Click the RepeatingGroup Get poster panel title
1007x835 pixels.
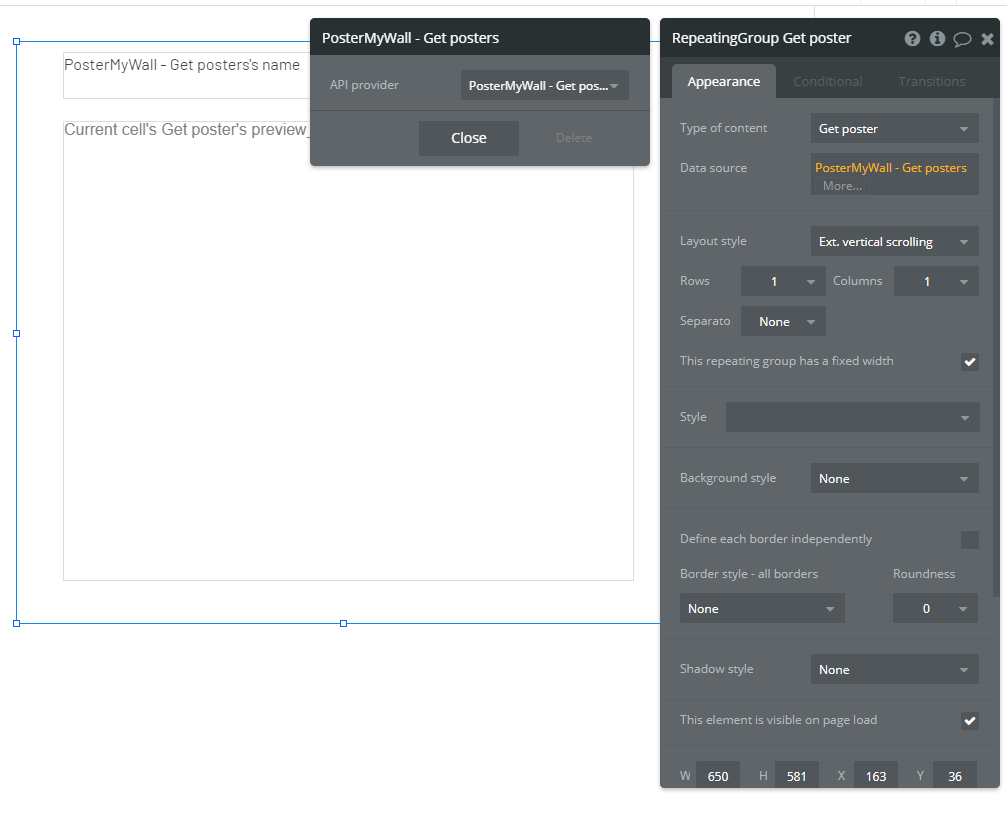click(761, 38)
